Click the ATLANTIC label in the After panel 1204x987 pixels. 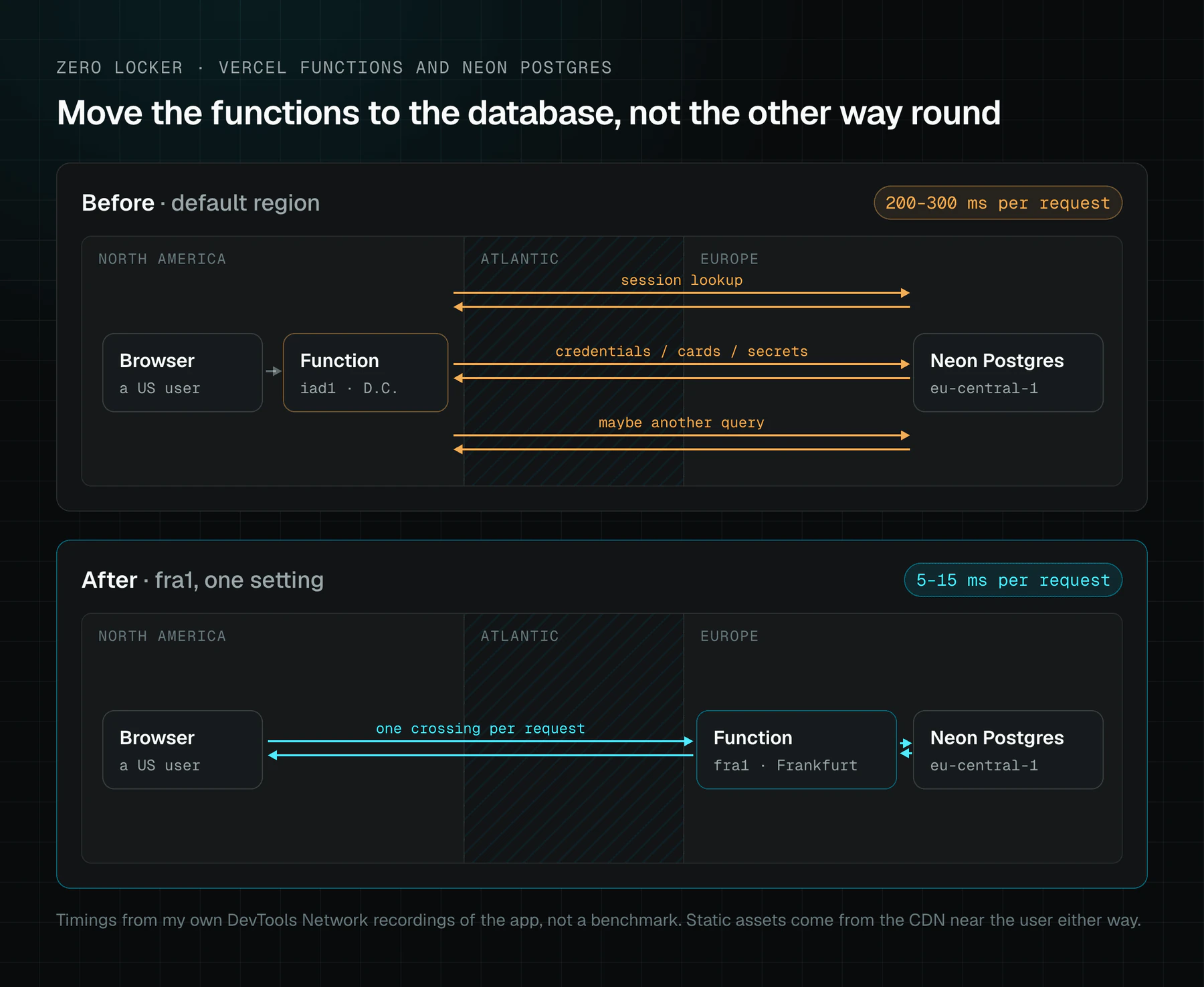[520, 636]
